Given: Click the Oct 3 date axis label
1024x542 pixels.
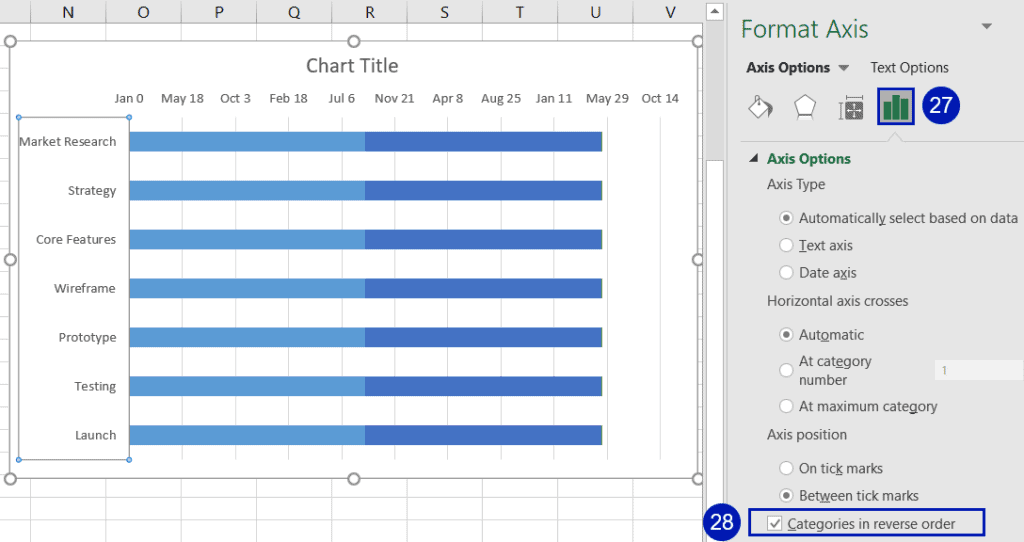Looking at the screenshot, I should coord(235,99).
